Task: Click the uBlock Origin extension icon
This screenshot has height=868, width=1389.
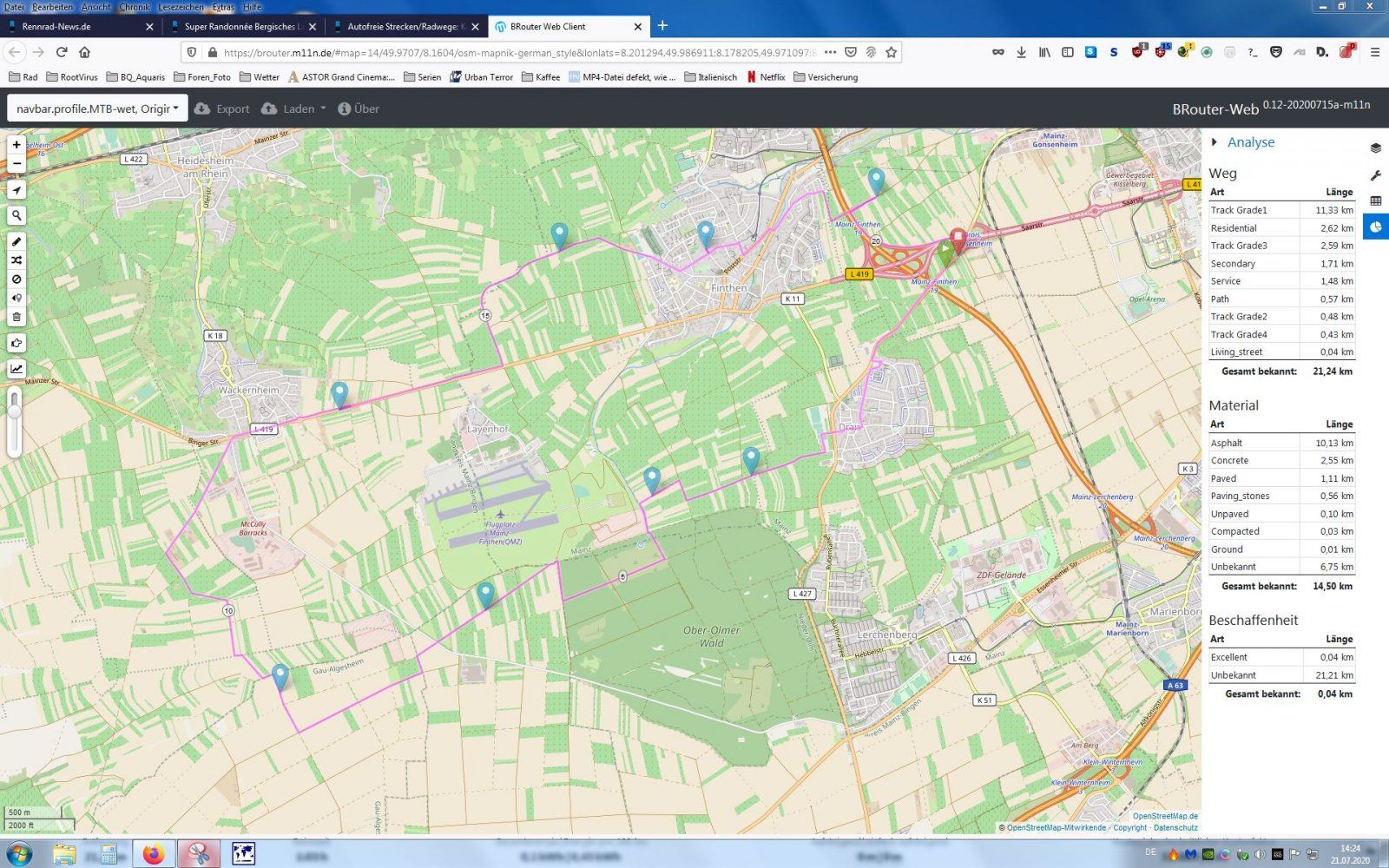Action: (1137, 52)
